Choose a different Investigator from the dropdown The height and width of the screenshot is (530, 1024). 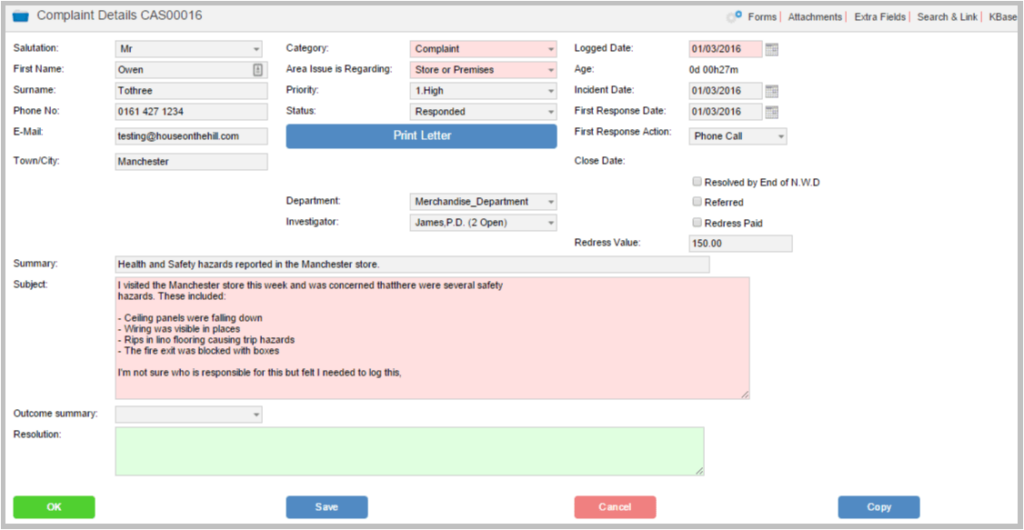click(x=483, y=223)
